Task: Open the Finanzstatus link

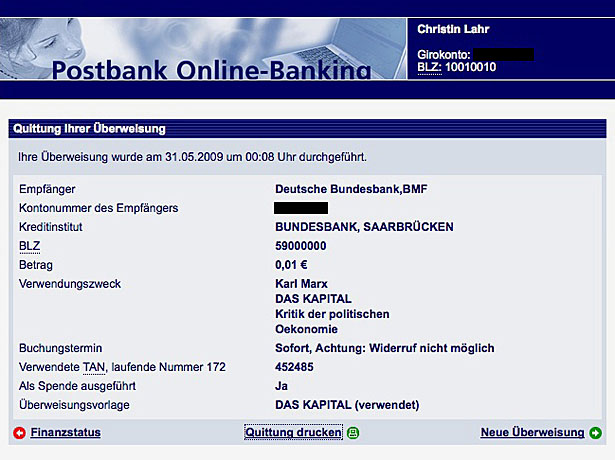Action: (x=65, y=433)
